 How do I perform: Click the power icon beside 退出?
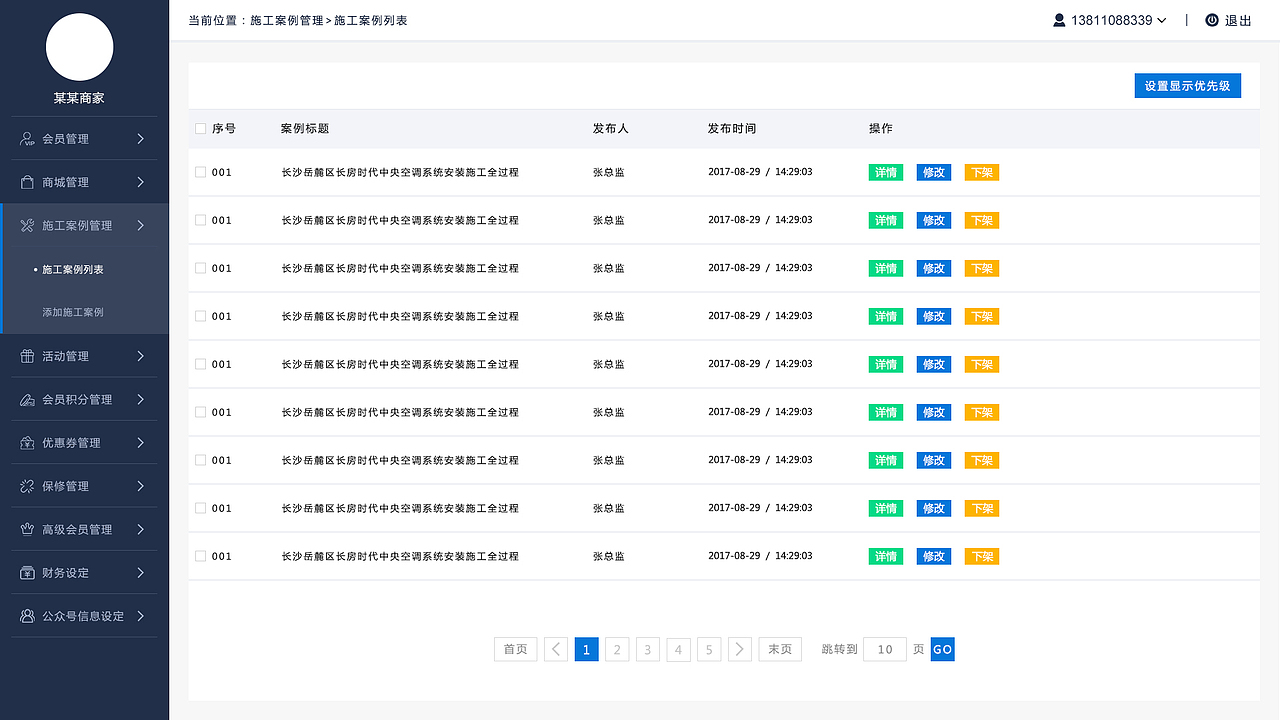click(x=1212, y=20)
